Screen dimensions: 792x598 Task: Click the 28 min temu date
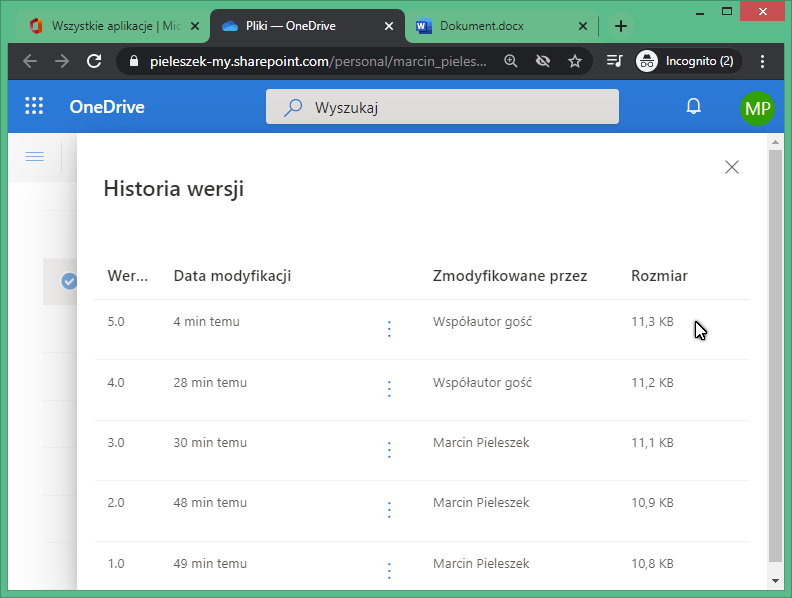click(210, 382)
